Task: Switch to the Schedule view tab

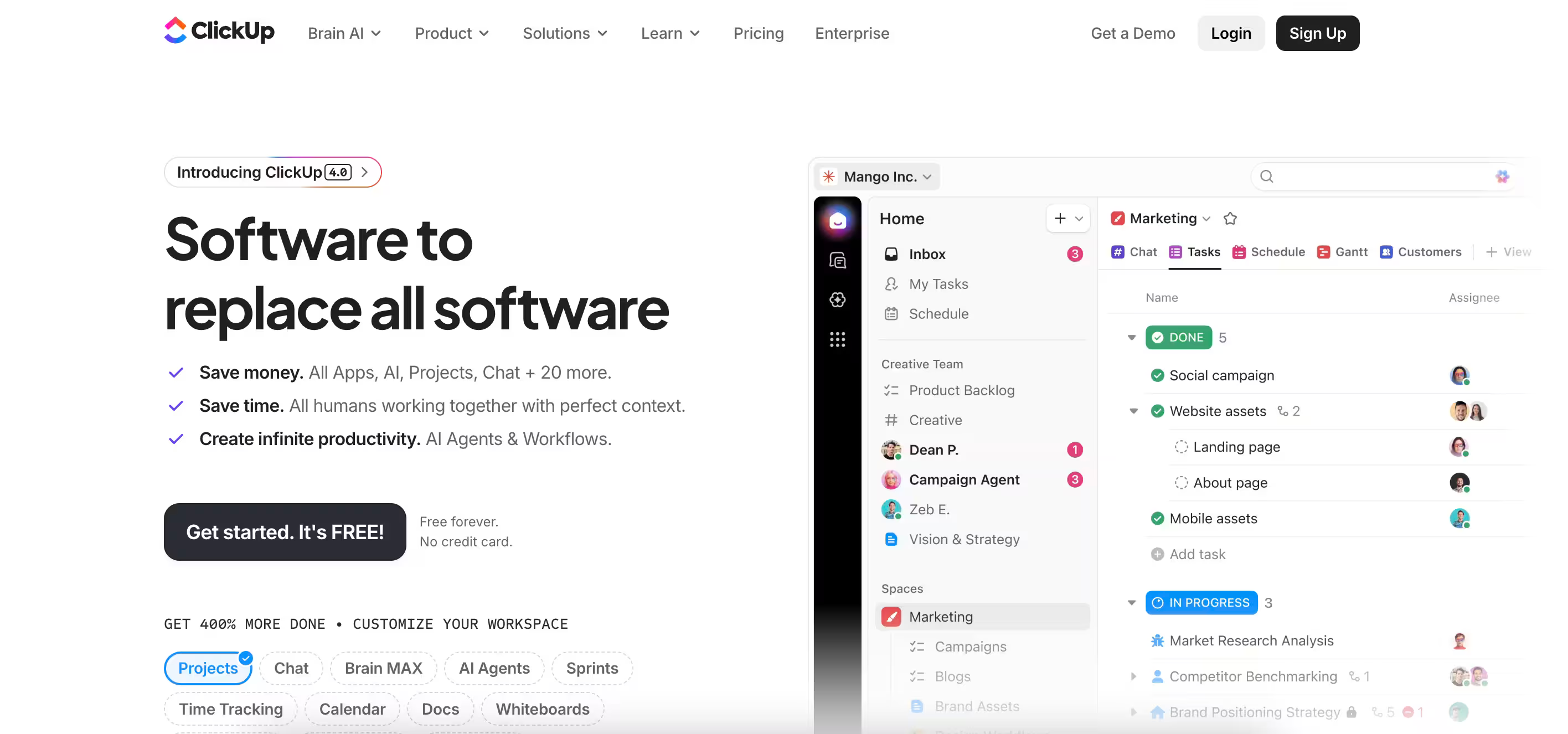Action: click(x=1268, y=252)
